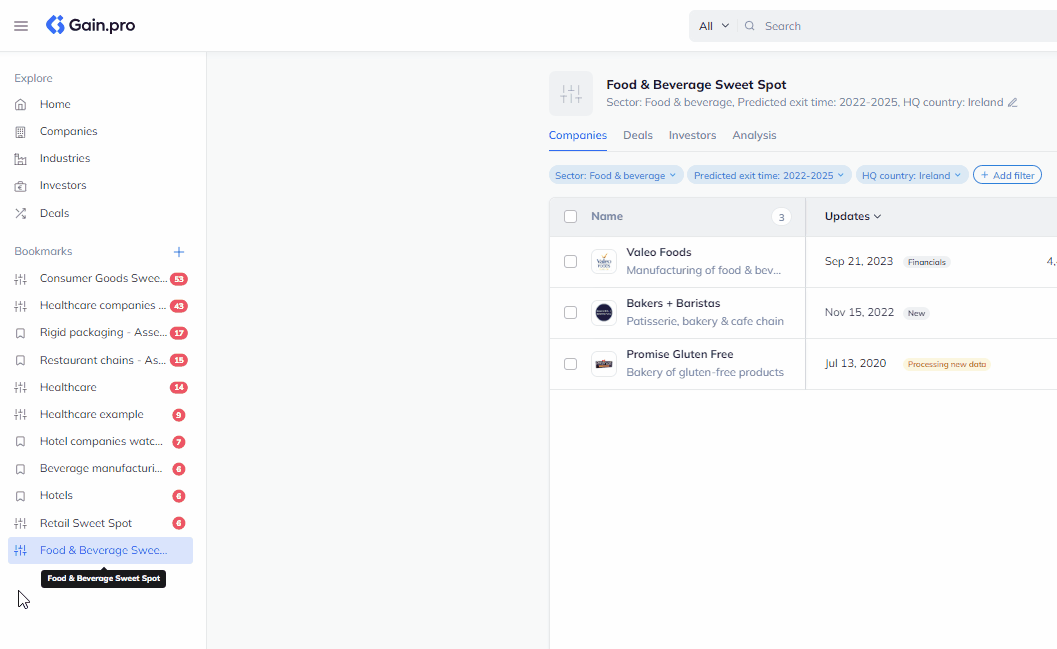
Task: Open the hamburger menu icon
Action: click(x=21, y=26)
